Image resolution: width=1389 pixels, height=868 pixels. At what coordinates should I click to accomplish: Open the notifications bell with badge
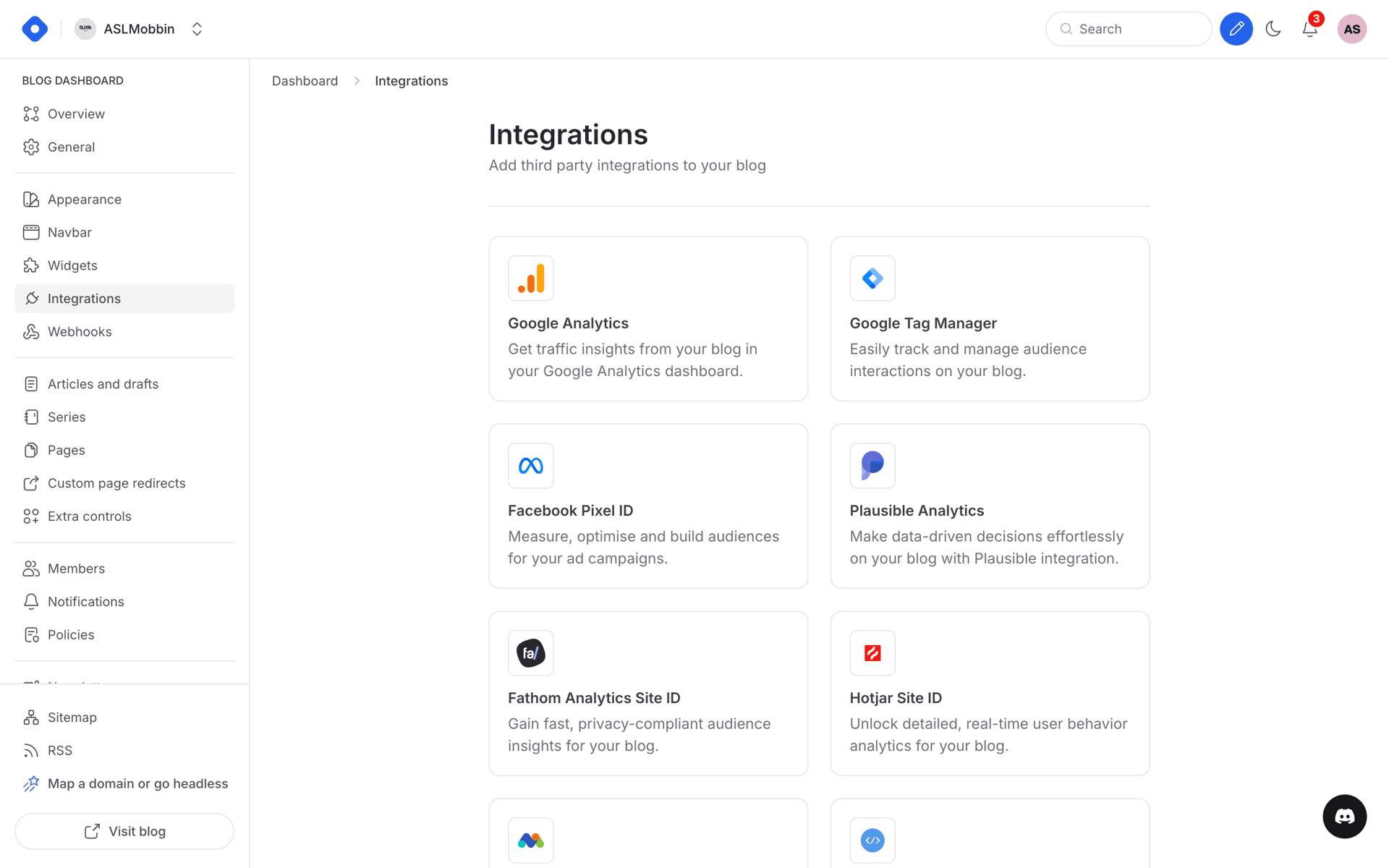(x=1310, y=29)
